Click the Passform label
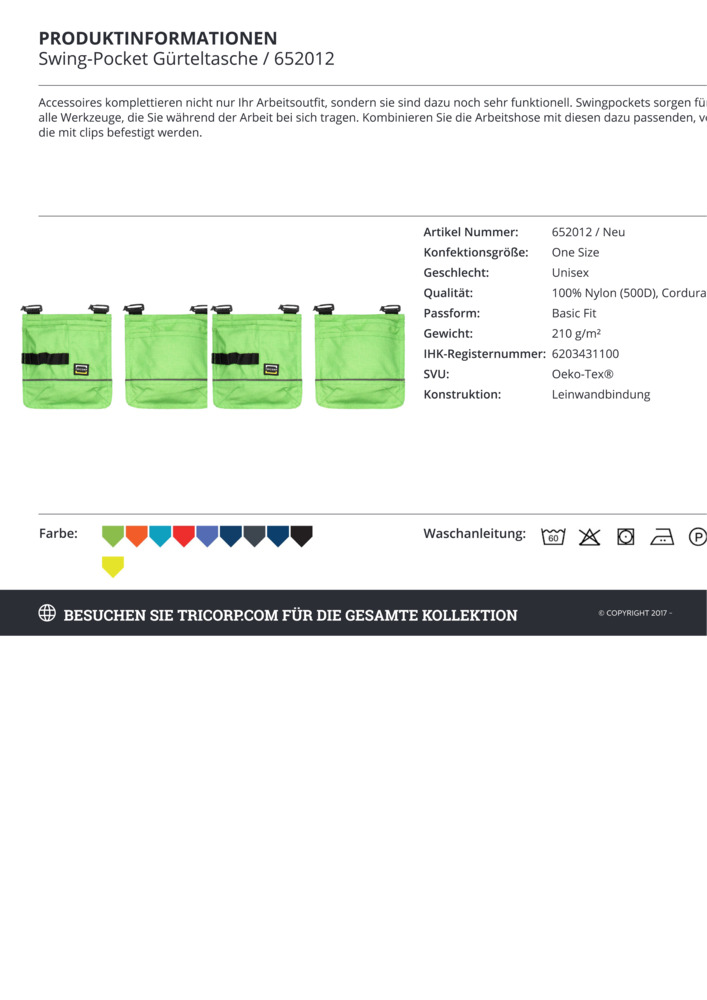 451,313
